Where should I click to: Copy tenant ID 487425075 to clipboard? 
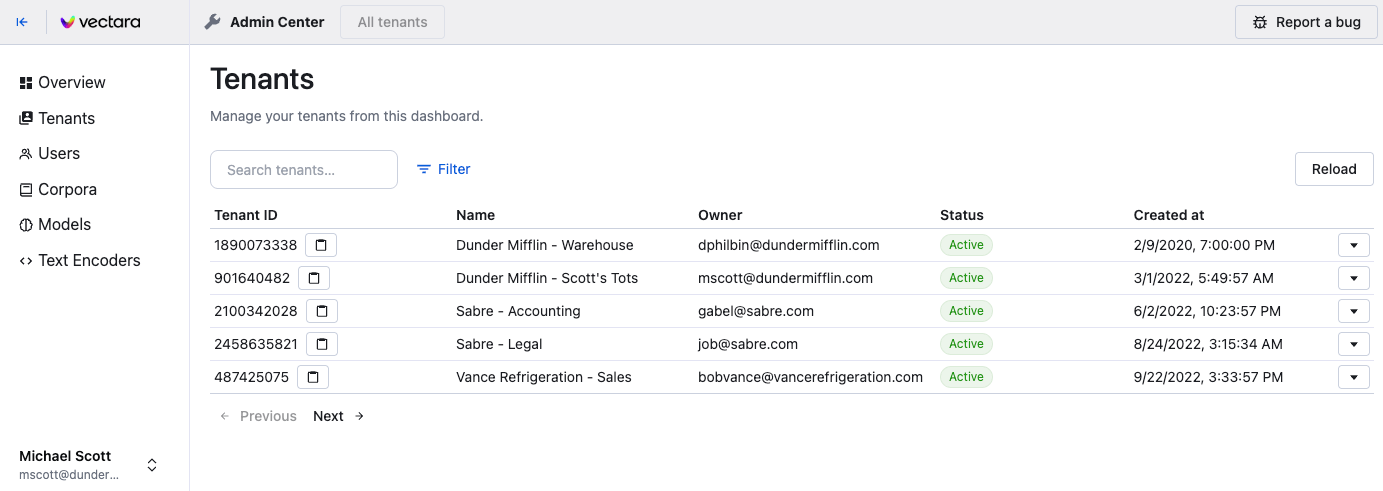pos(313,377)
